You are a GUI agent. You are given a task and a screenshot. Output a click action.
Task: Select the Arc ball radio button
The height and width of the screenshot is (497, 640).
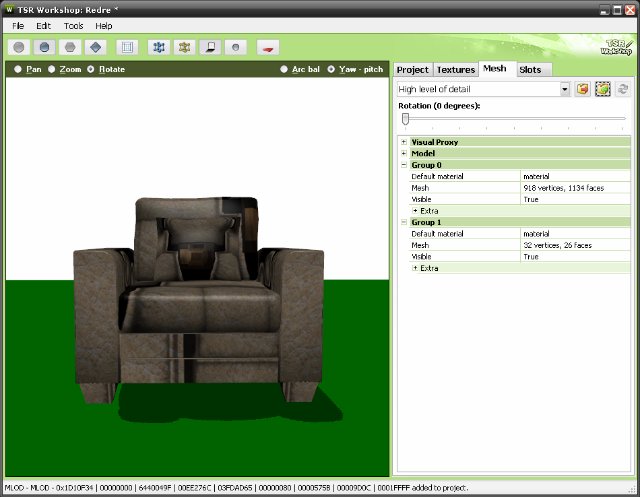pyautogui.click(x=284, y=69)
